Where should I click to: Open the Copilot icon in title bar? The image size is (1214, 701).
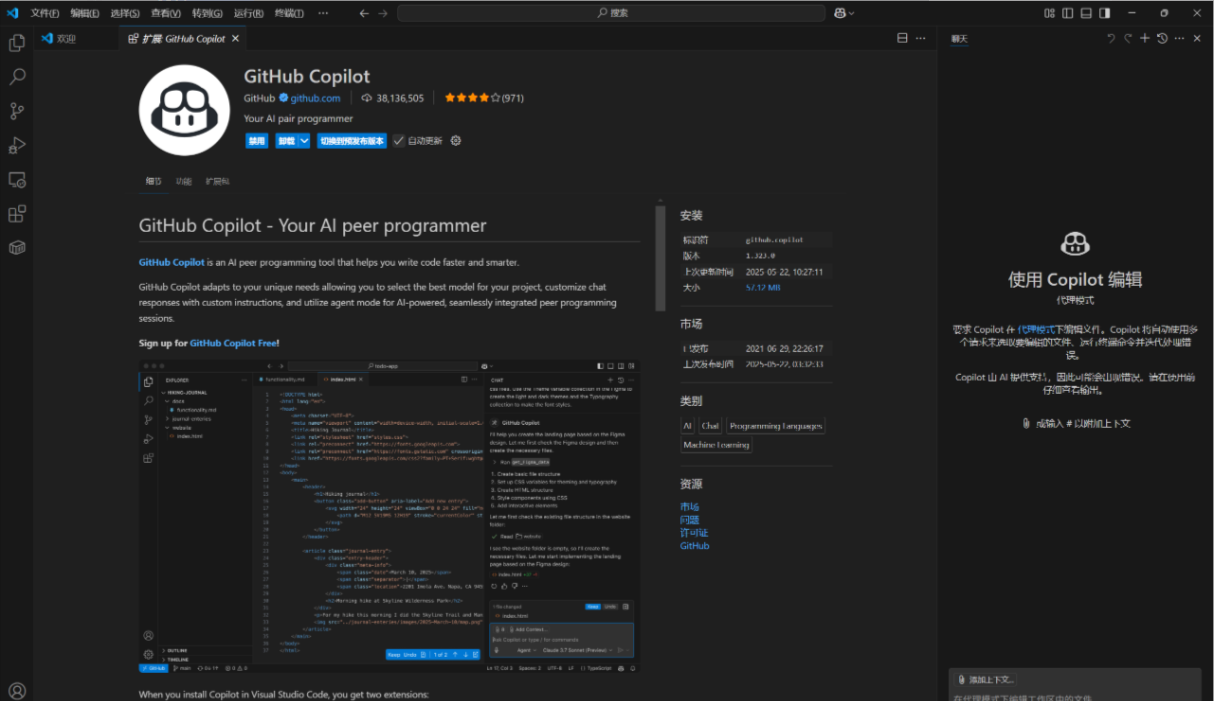[x=842, y=13]
